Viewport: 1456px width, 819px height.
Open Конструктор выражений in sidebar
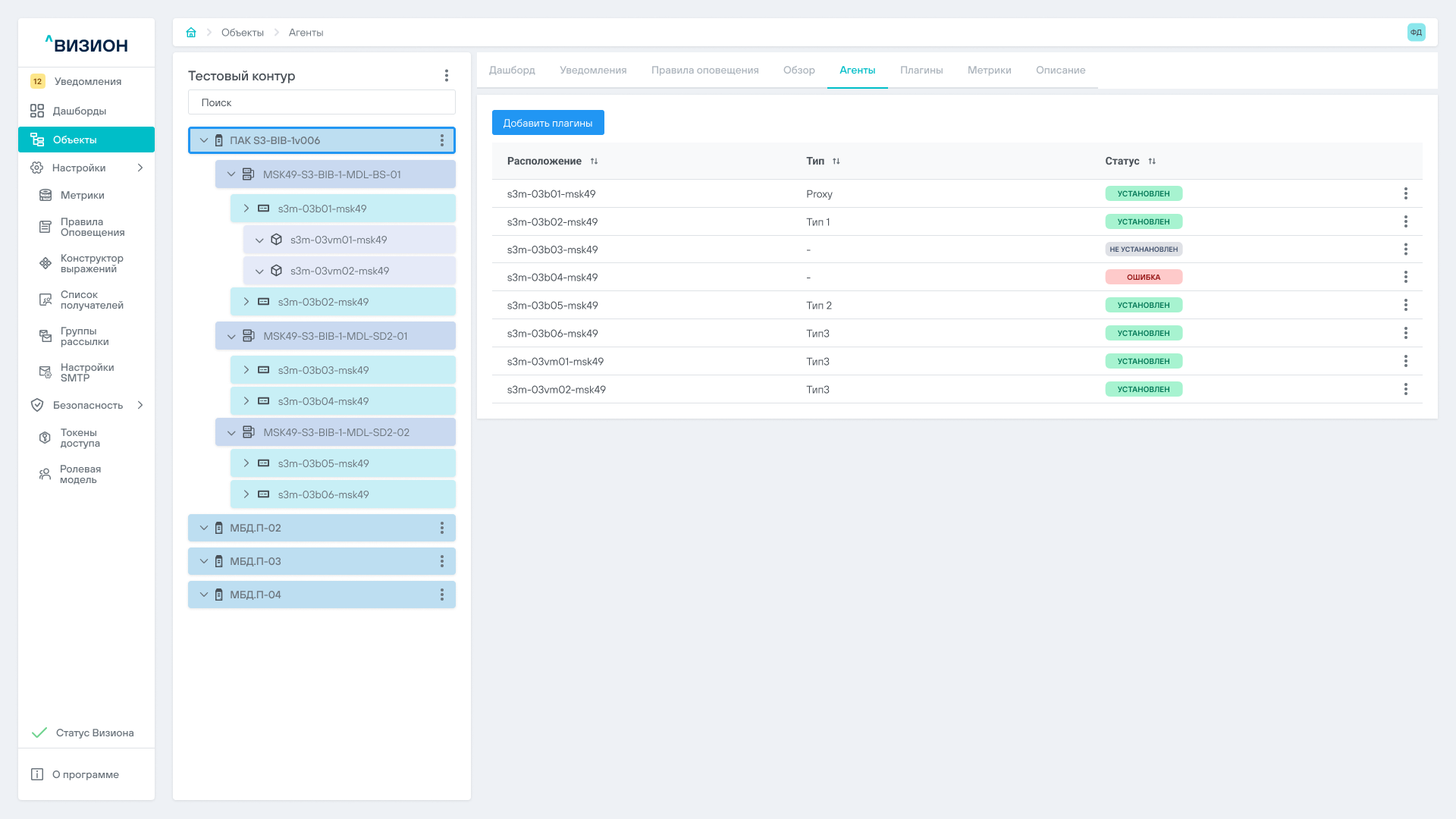click(91, 263)
